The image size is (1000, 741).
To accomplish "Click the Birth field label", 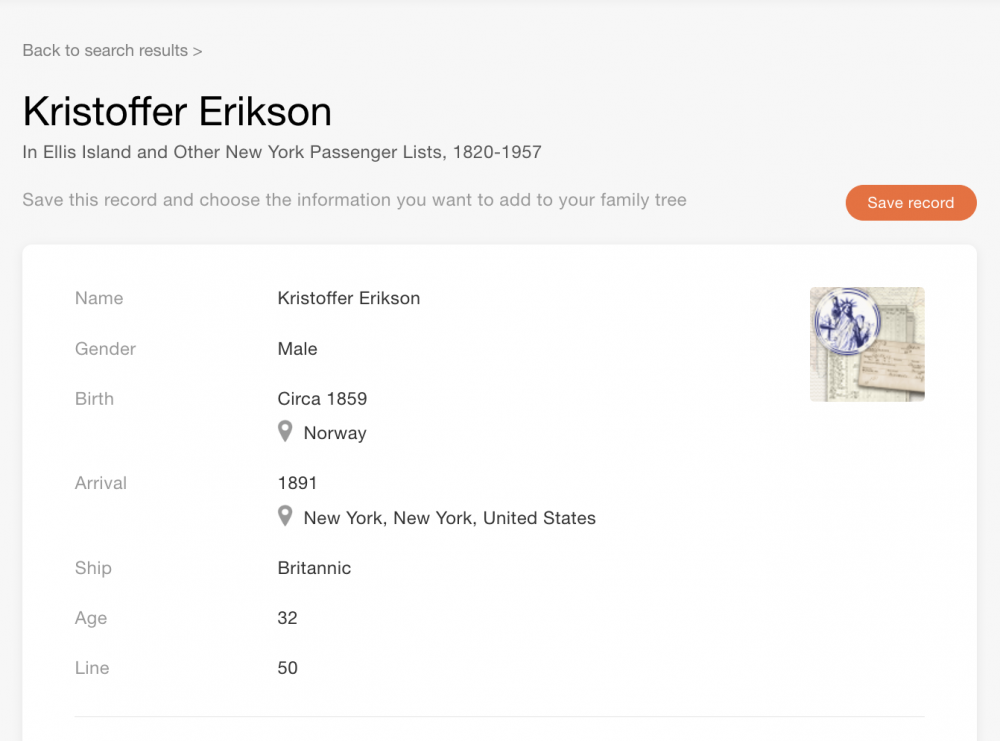I will [x=94, y=399].
